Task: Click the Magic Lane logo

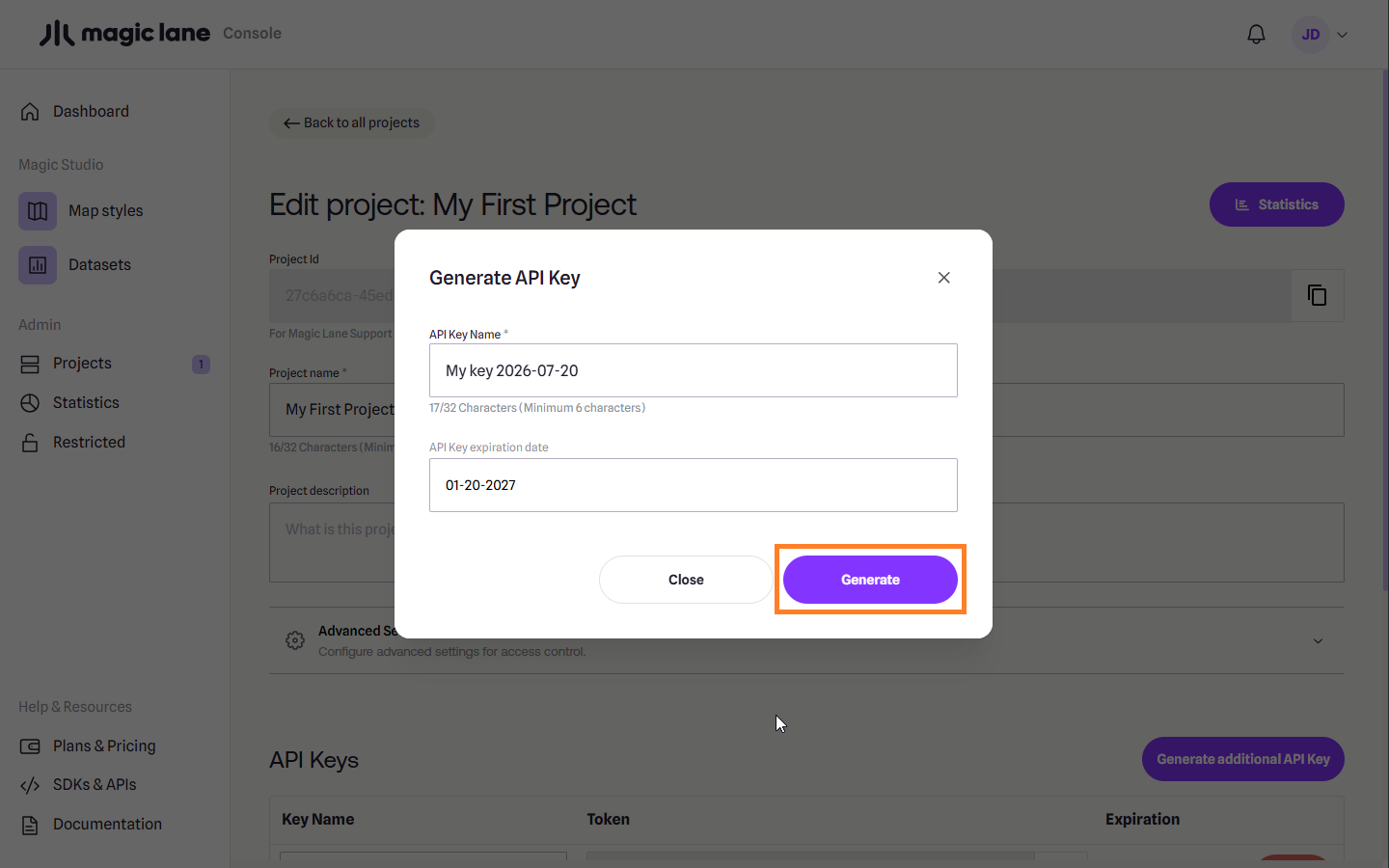Action: pyautogui.click(x=124, y=34)
